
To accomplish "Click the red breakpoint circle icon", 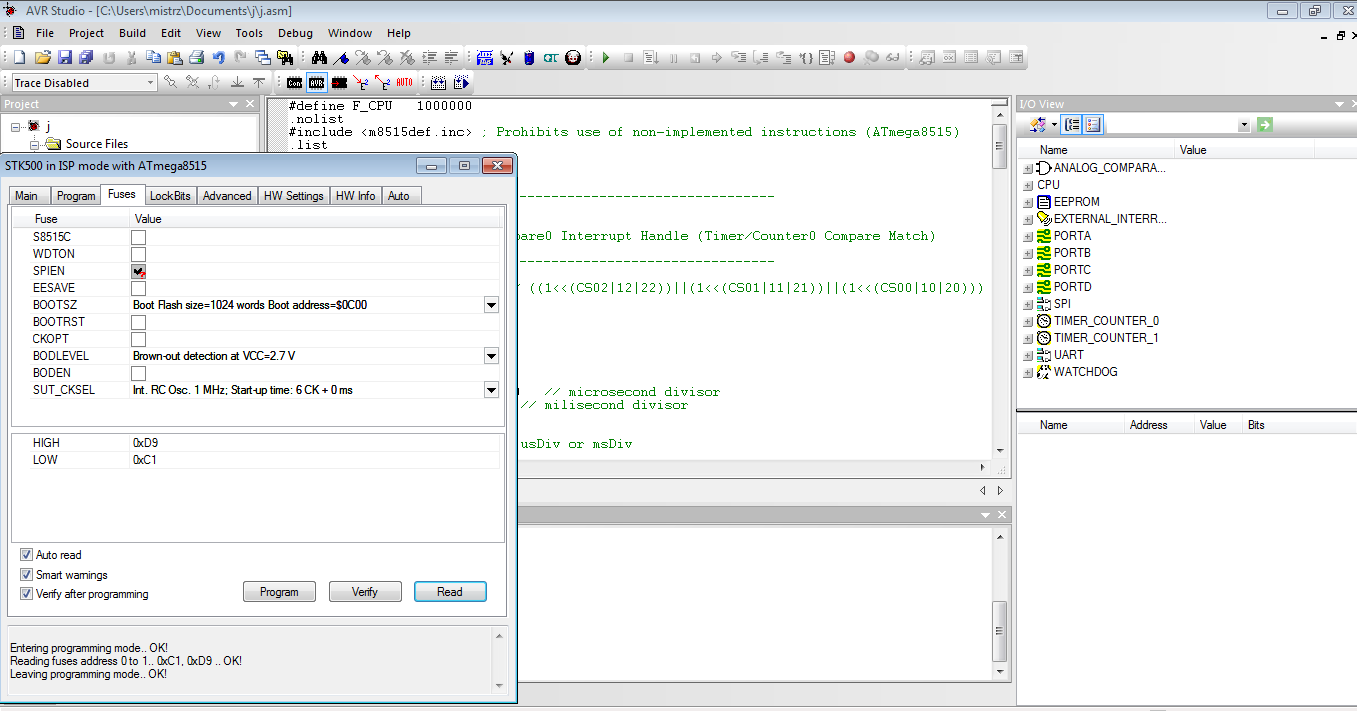I will 849,58.
